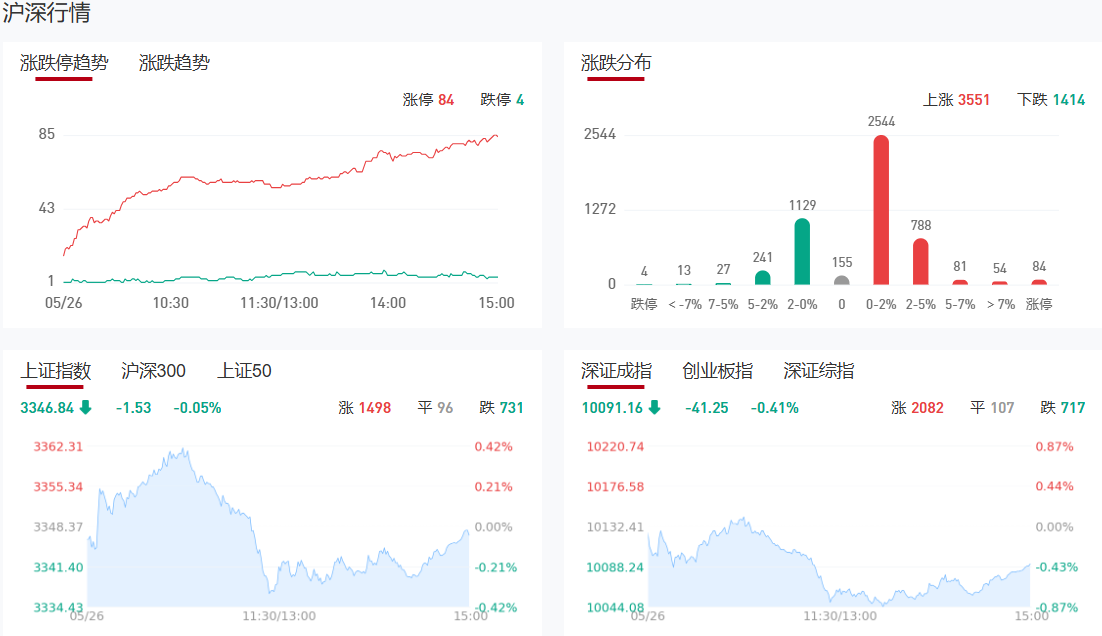Click the 涨跌分布 panel title
The width and height of the screenshot is (1102, 636).
point(616,63)
